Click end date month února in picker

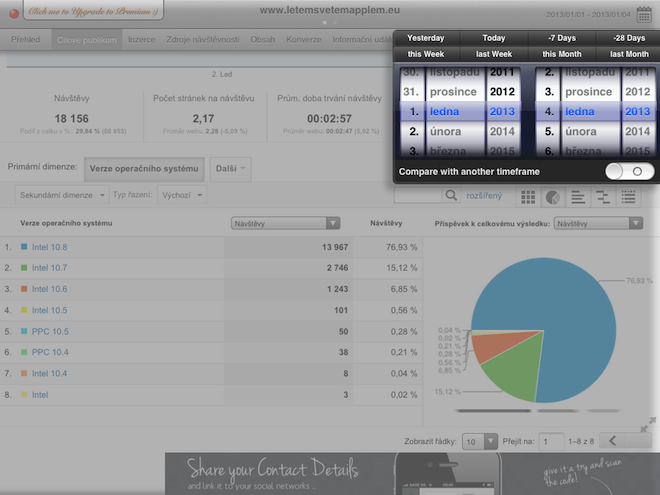[580, 132]
